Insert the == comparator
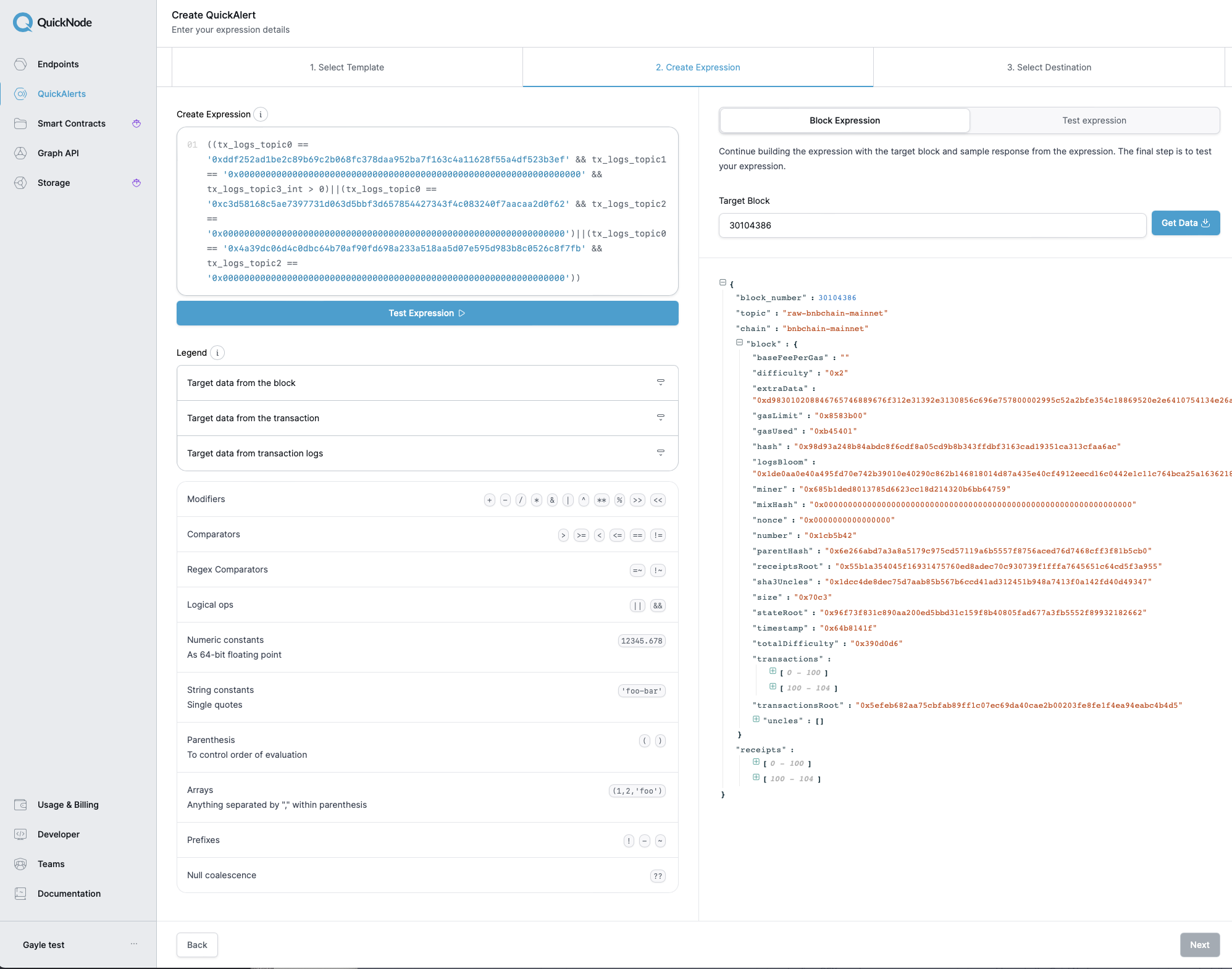 (638, 535)
